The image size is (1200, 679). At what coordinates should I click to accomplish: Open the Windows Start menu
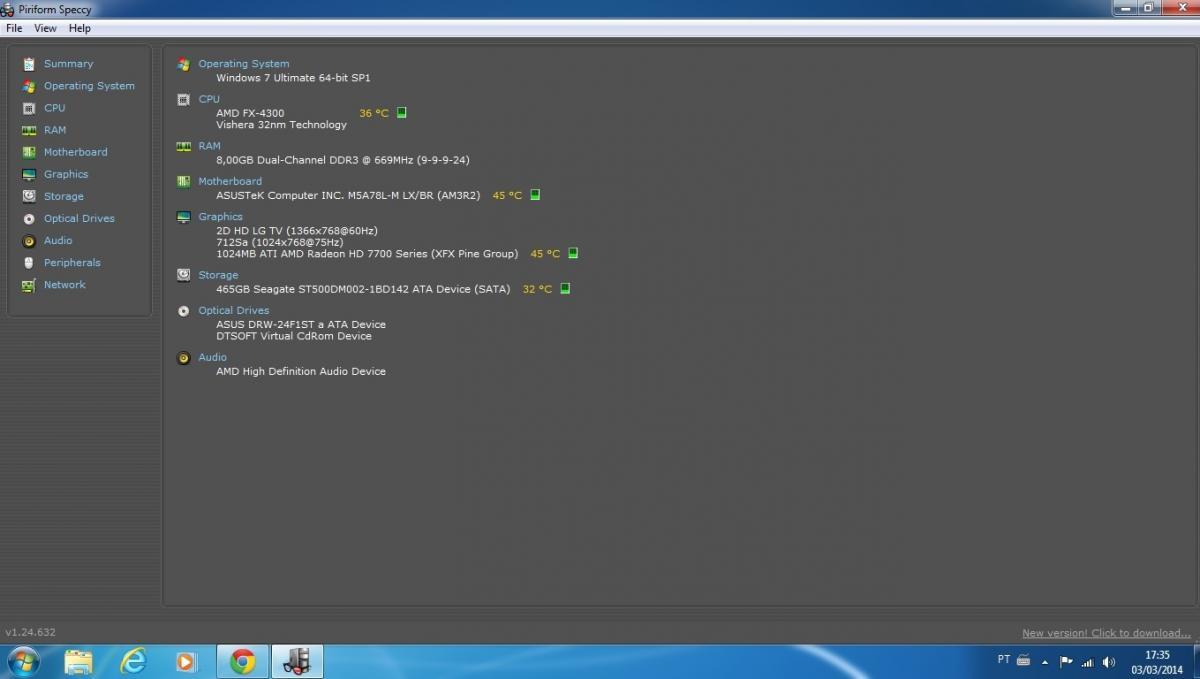pyautogui.click(x=22, y=662)
